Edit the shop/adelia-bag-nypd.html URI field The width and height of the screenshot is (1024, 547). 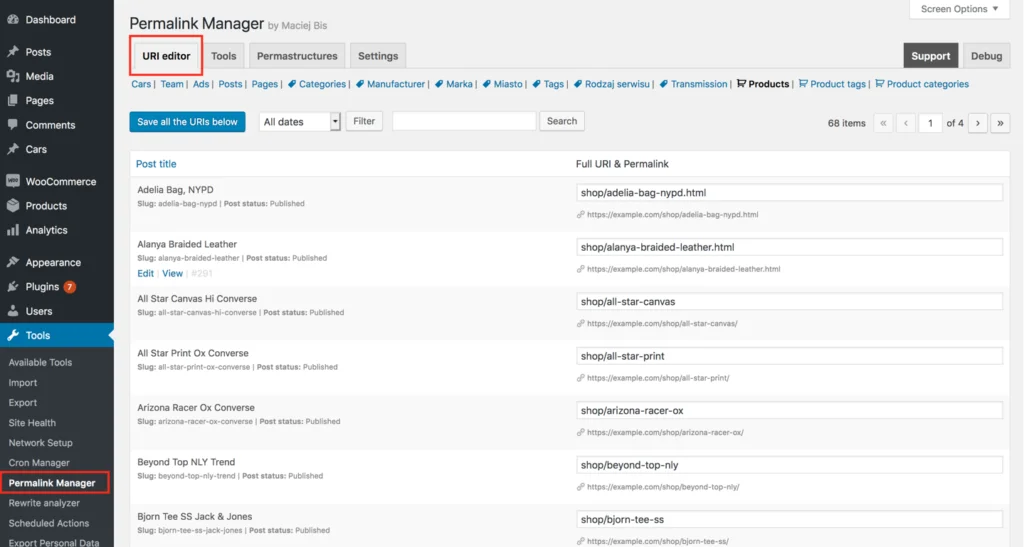click(790, 193)
